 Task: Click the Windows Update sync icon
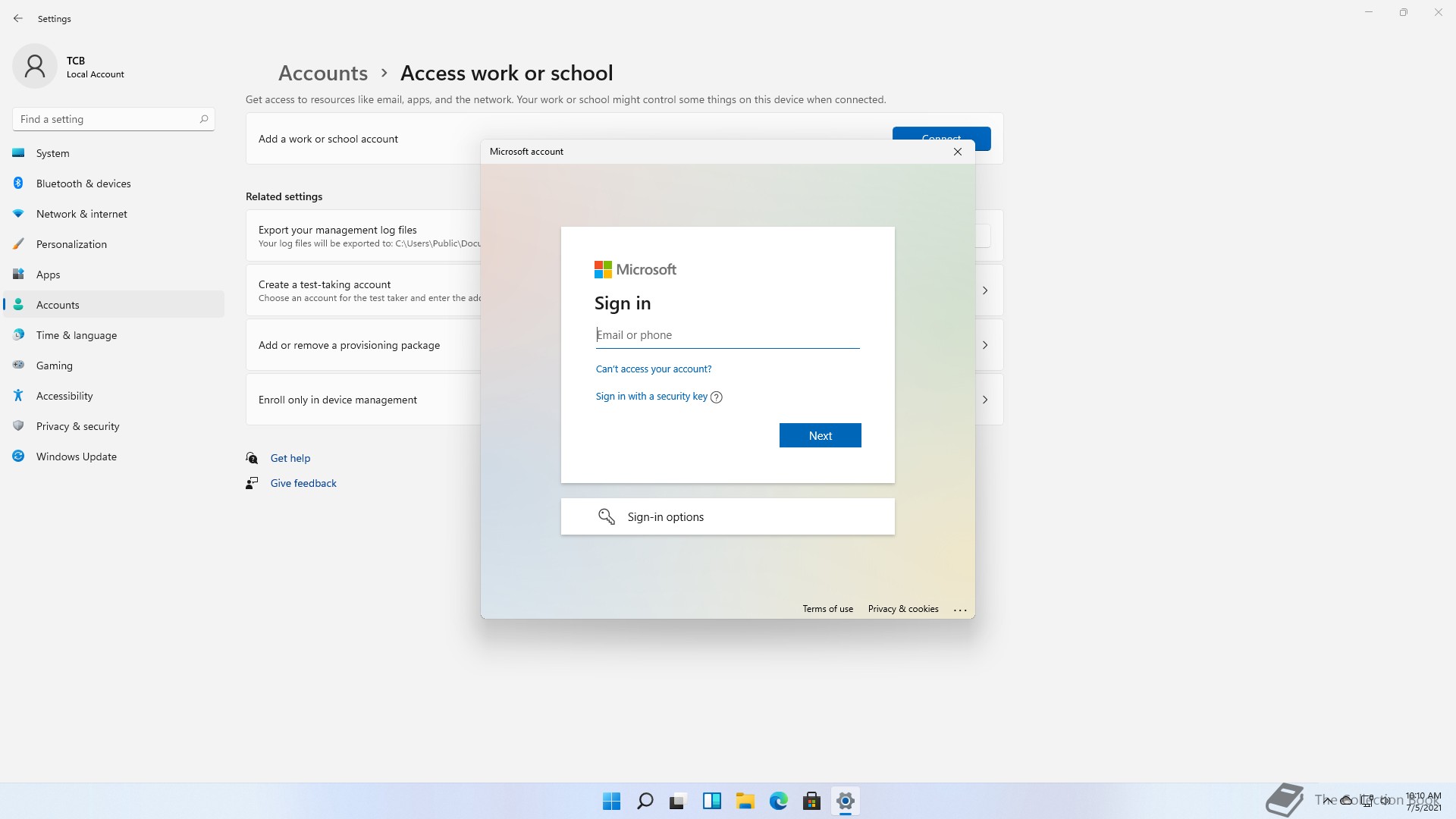coord(18,456)
